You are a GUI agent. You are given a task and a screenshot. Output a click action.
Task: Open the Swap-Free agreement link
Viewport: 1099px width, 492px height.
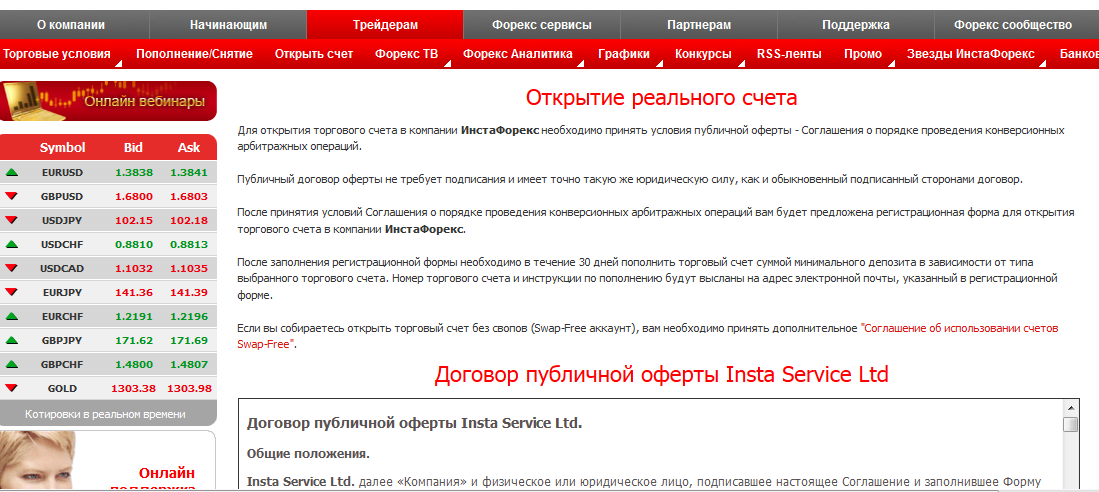959,328
